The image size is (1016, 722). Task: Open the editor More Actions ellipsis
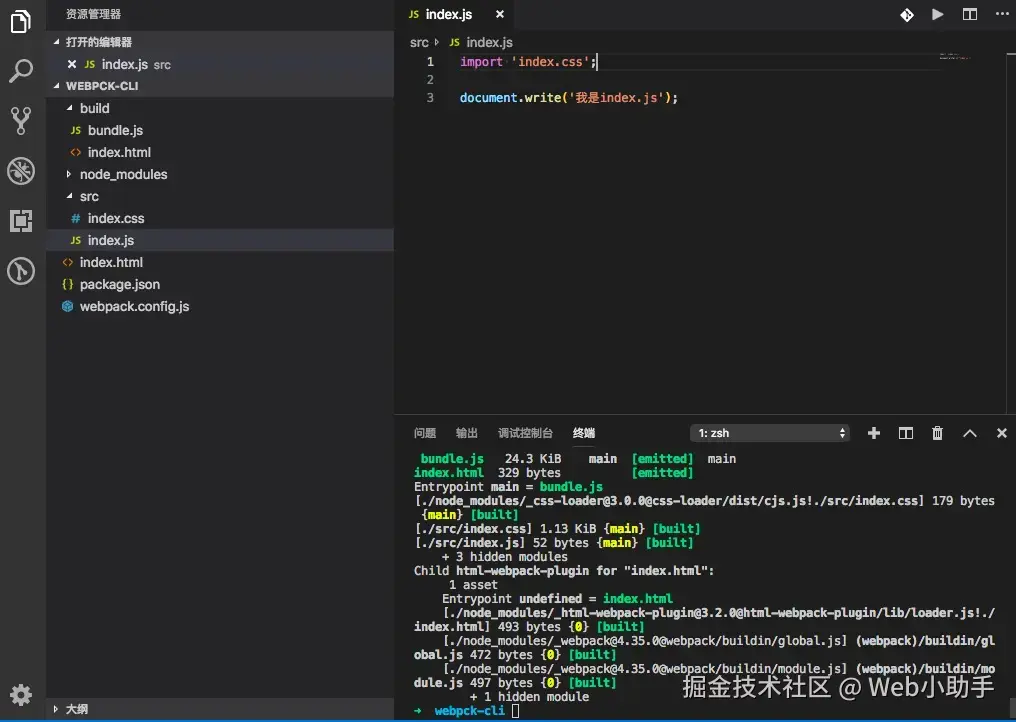[1002, 14]
